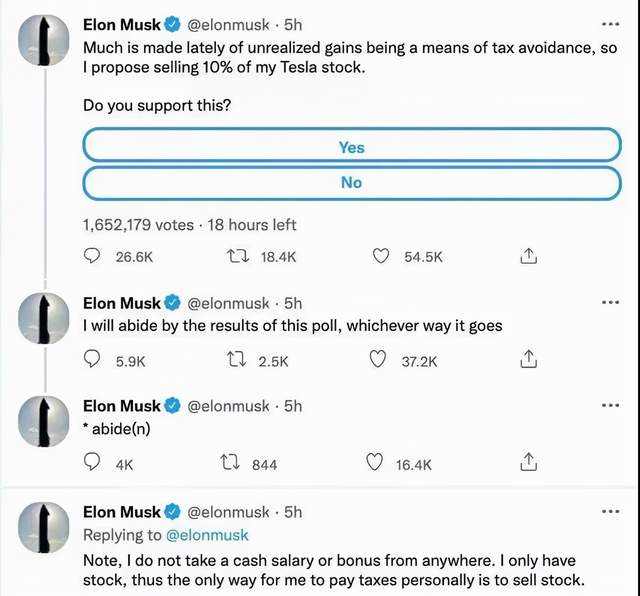Click Elon Musk avatar on poll tweet
The image size is (640, 596).
tap(43, 38)
